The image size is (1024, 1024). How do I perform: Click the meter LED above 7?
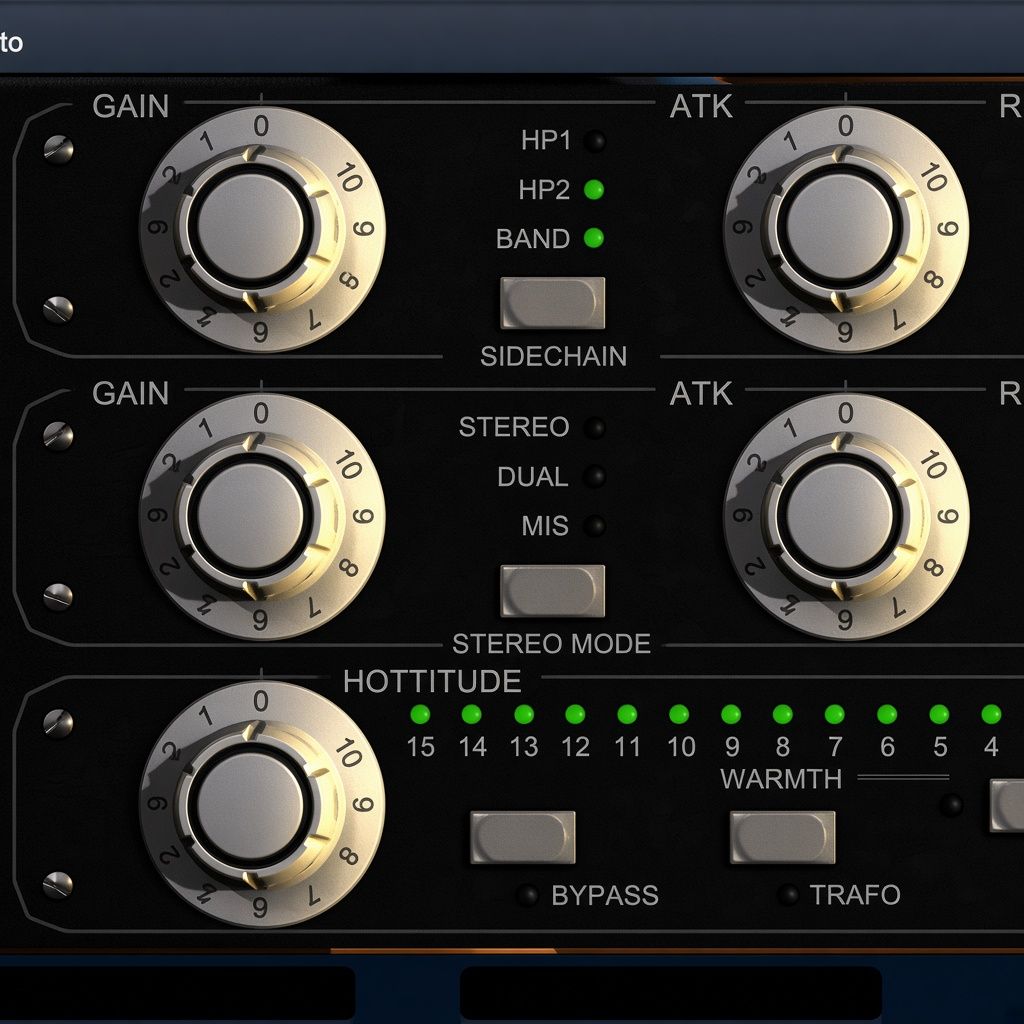tap(835, 714)
